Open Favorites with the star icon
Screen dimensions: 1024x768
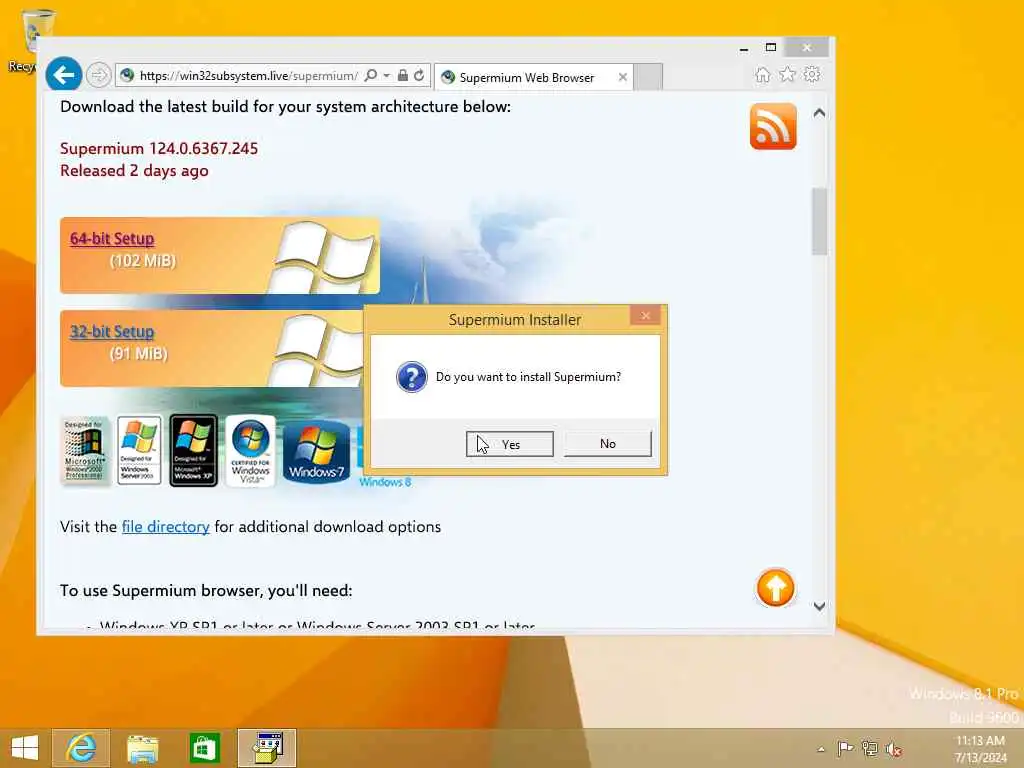tap(788, 74)
